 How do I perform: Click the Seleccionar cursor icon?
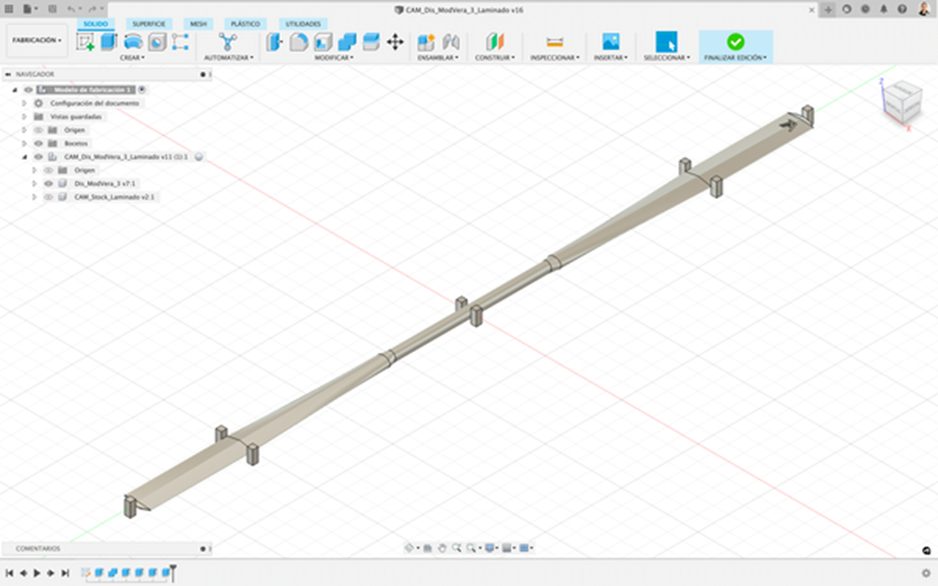[x=666, y=42]
